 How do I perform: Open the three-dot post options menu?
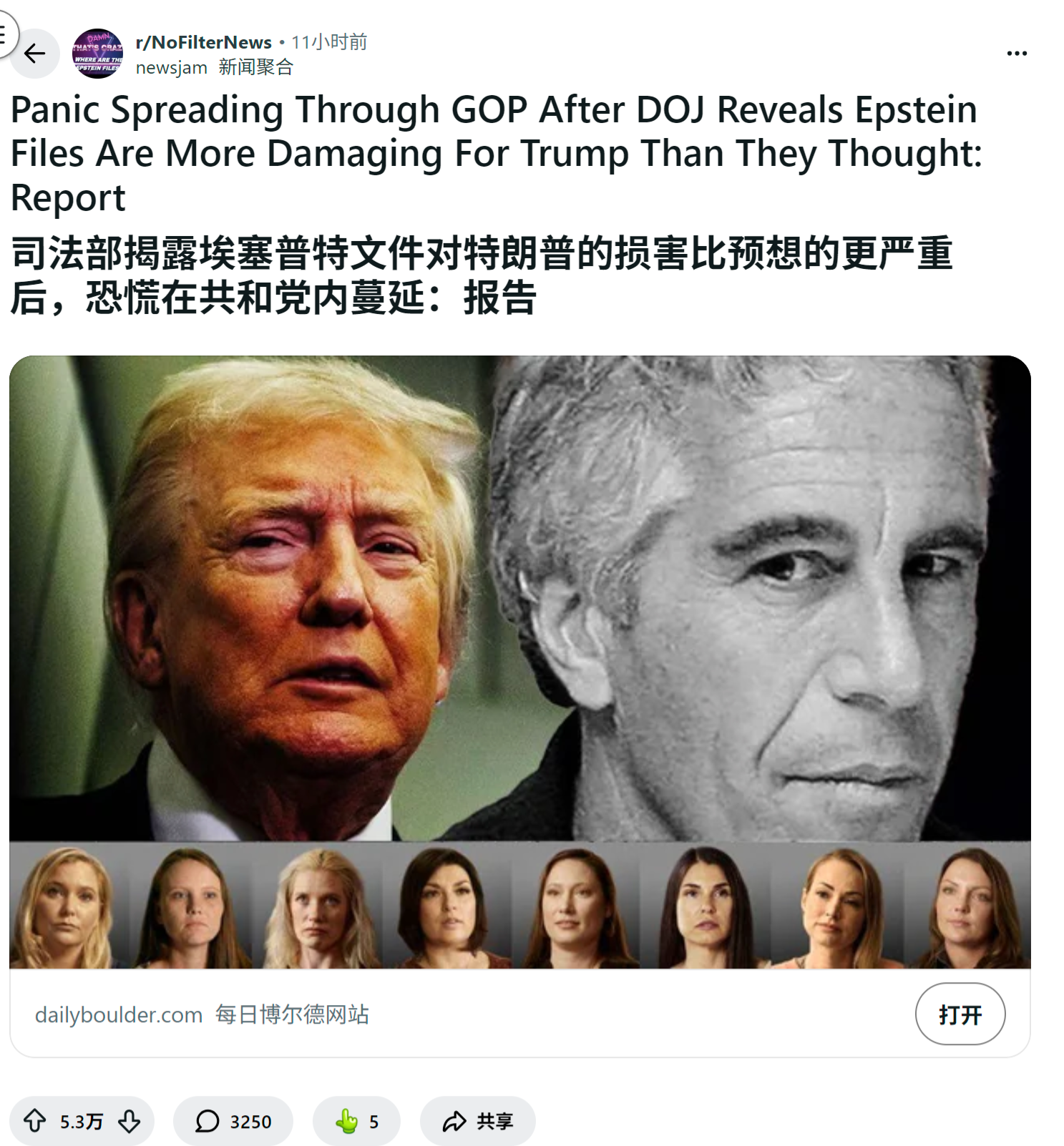[x=1016, y=54]
